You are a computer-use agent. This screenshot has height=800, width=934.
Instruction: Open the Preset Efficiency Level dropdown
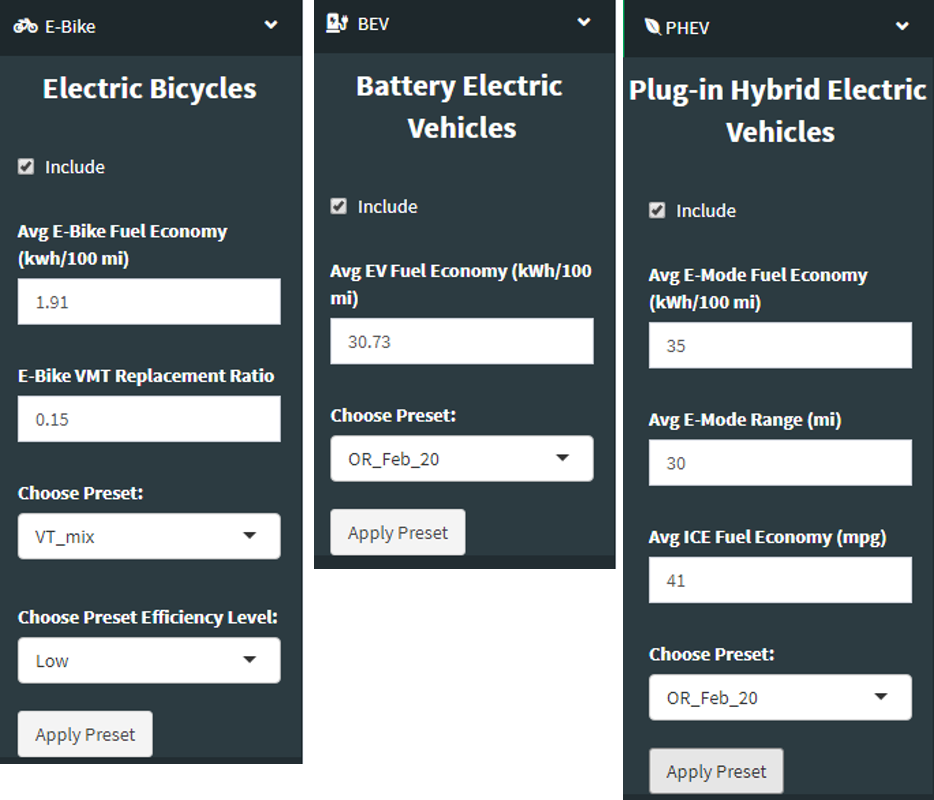pos(149,661)
